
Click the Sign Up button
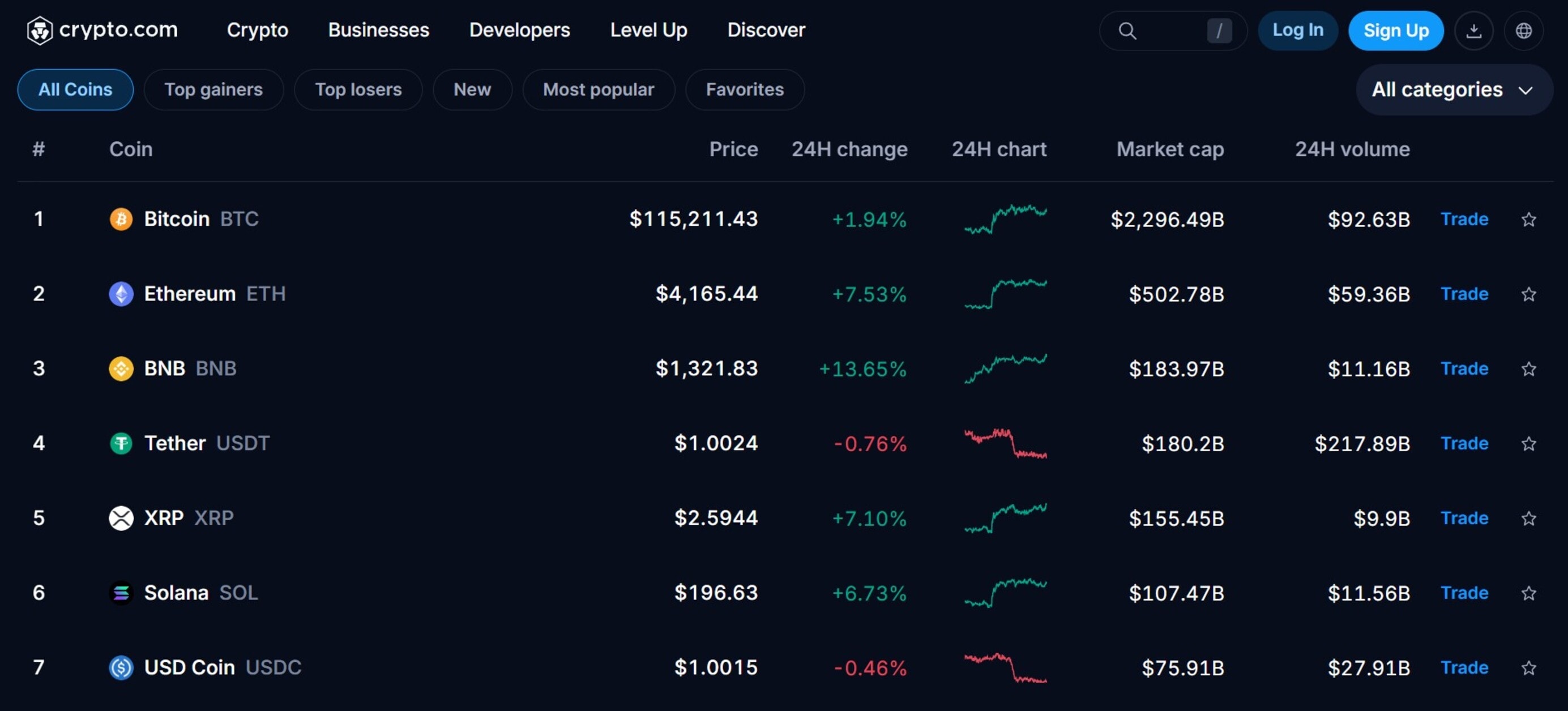pos(1395,31)
